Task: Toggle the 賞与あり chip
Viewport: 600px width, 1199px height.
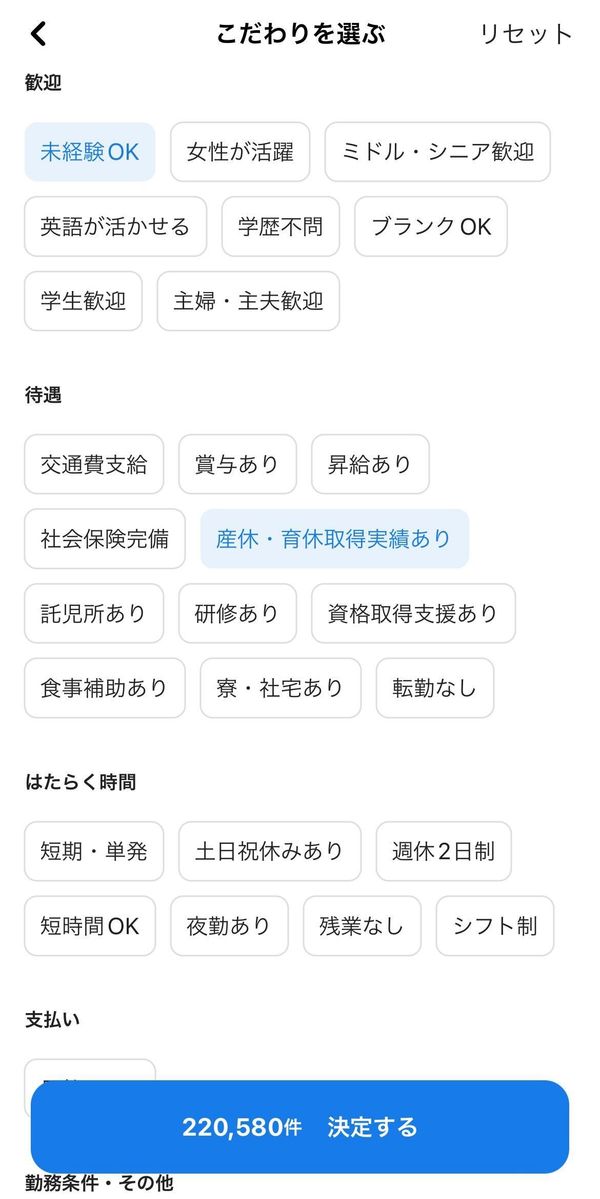Action: [238, 464]
